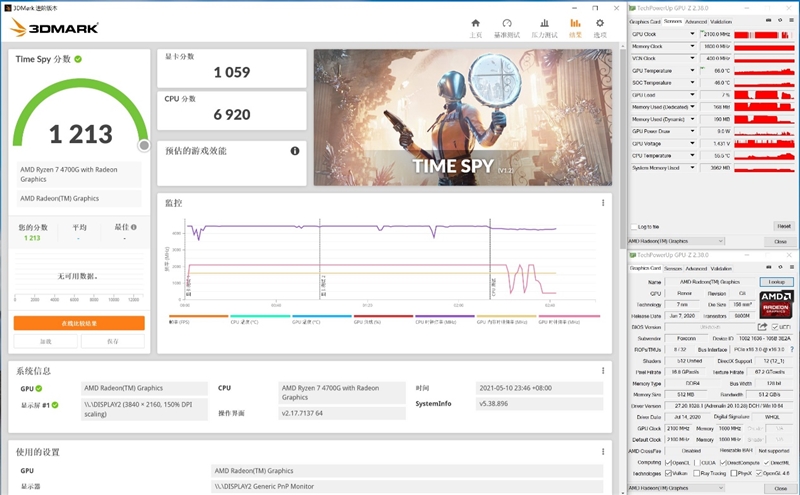This screenshot has width=800, height=495.
Task: Open Validation tab in lower GPU-Z window
Action: coord(720,268)
